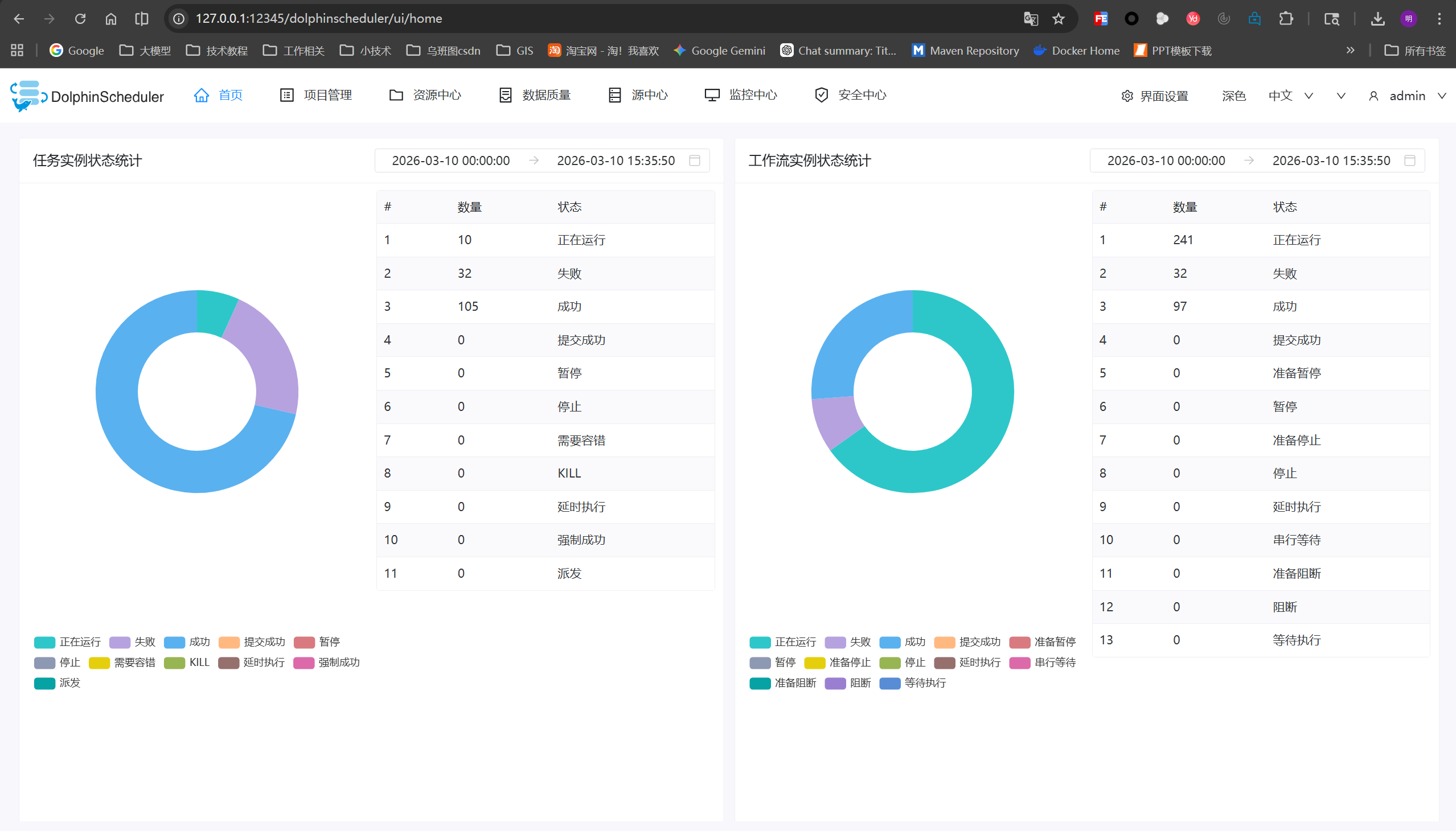Open the workflow statistics calendar picker
1456x831 pixels.
tap(1409, 161)
